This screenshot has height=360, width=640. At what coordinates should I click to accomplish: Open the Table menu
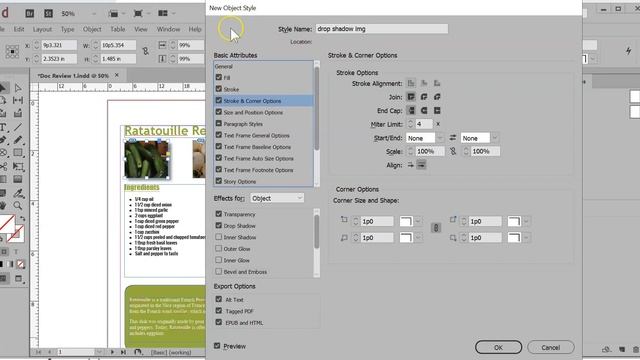118,29
